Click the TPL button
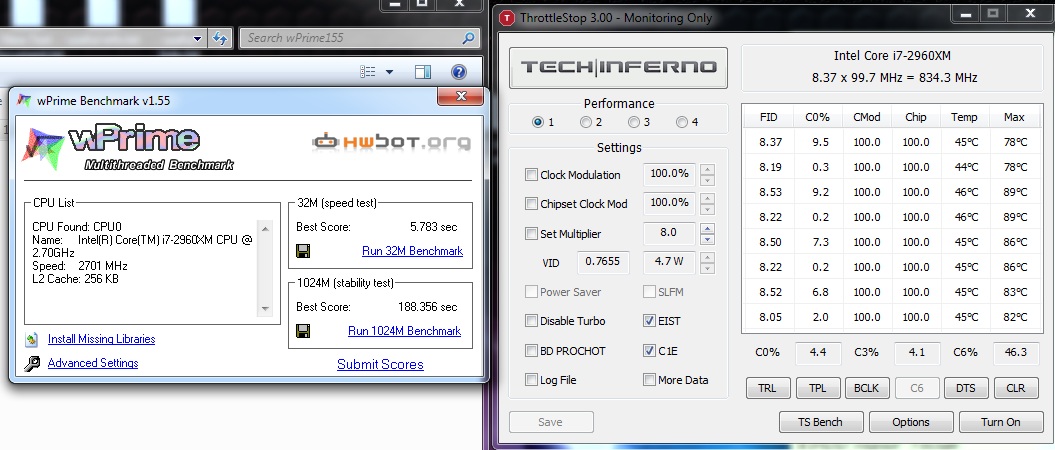1055x450 pixels. [817, 388]
